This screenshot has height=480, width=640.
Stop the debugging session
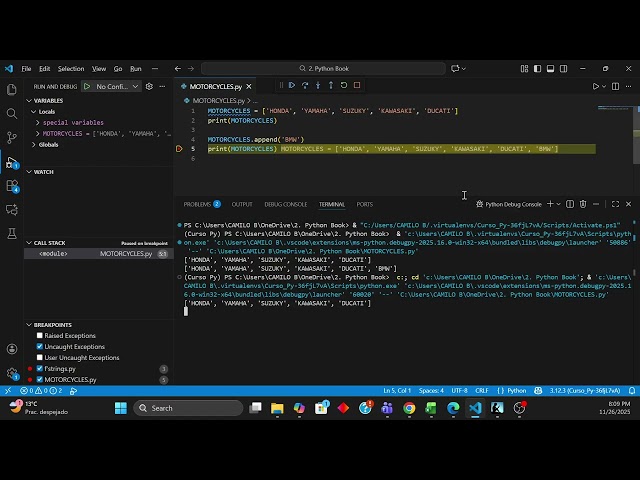pyautogui.click(x=357, y=85)
